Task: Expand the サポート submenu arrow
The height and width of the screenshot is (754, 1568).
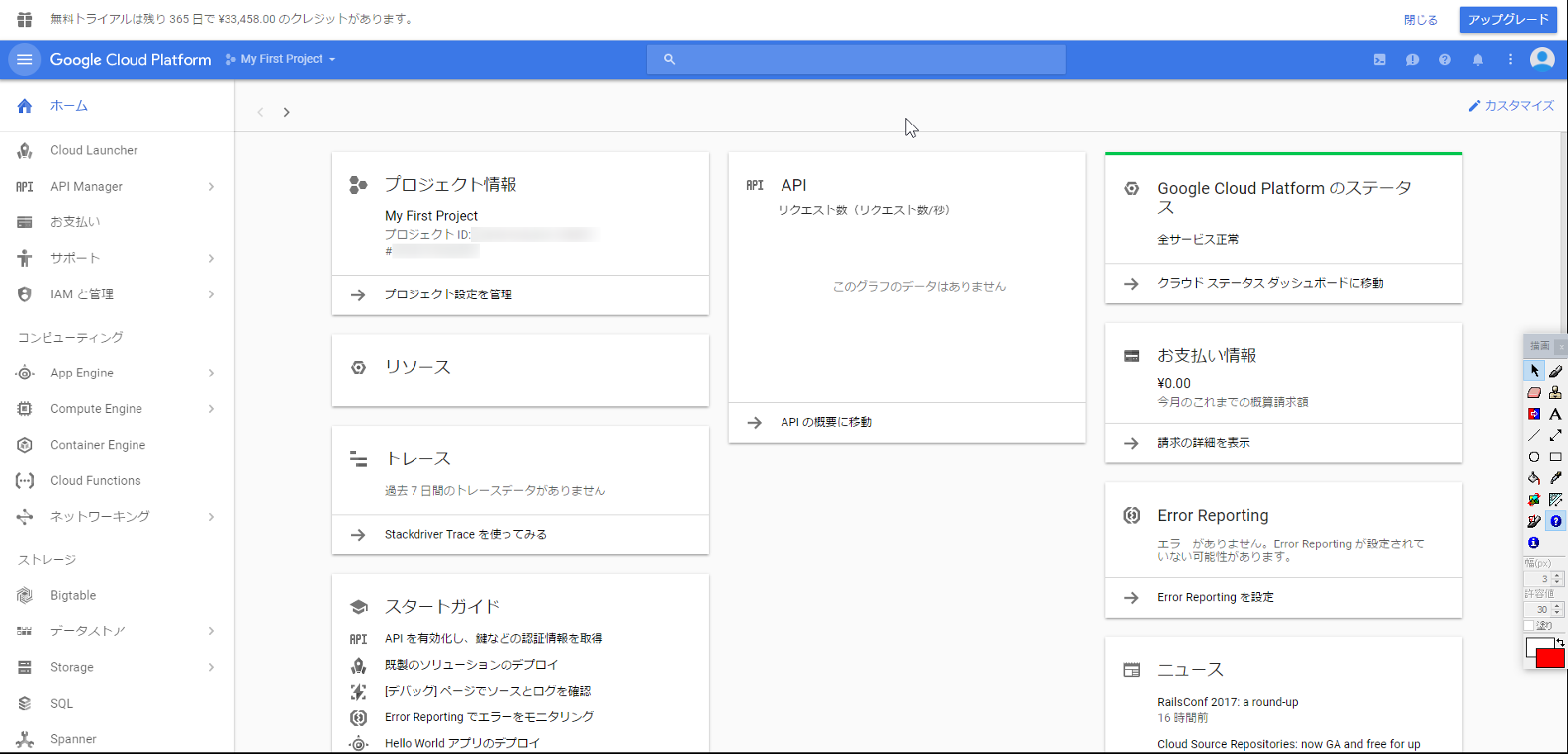Action: (x=211, y=258)
